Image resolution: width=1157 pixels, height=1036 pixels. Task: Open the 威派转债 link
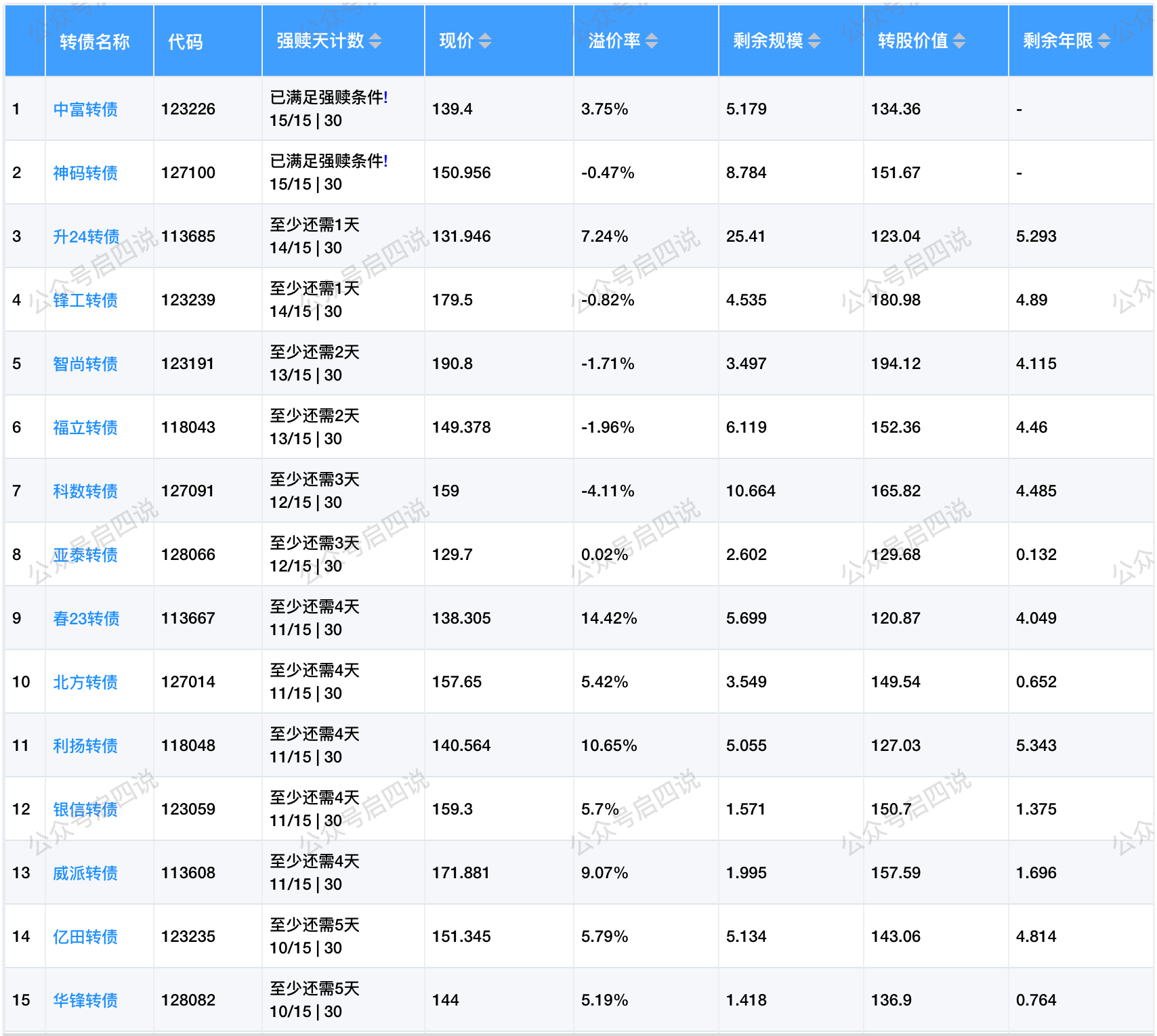tap(85, 873)
